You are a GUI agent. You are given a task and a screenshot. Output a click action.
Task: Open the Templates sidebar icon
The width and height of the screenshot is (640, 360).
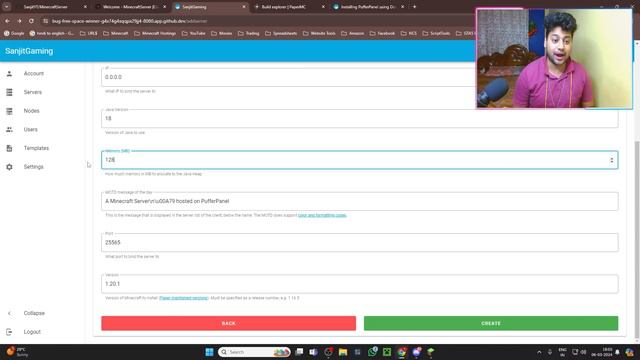pos(9,148)
